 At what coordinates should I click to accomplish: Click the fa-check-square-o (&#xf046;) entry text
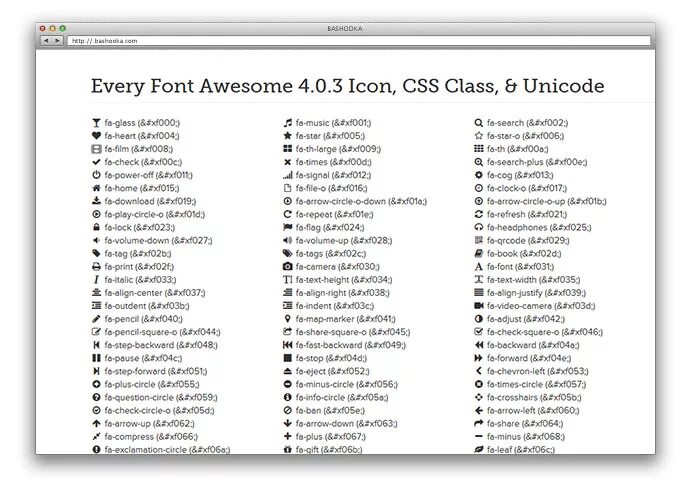(544, 332)
